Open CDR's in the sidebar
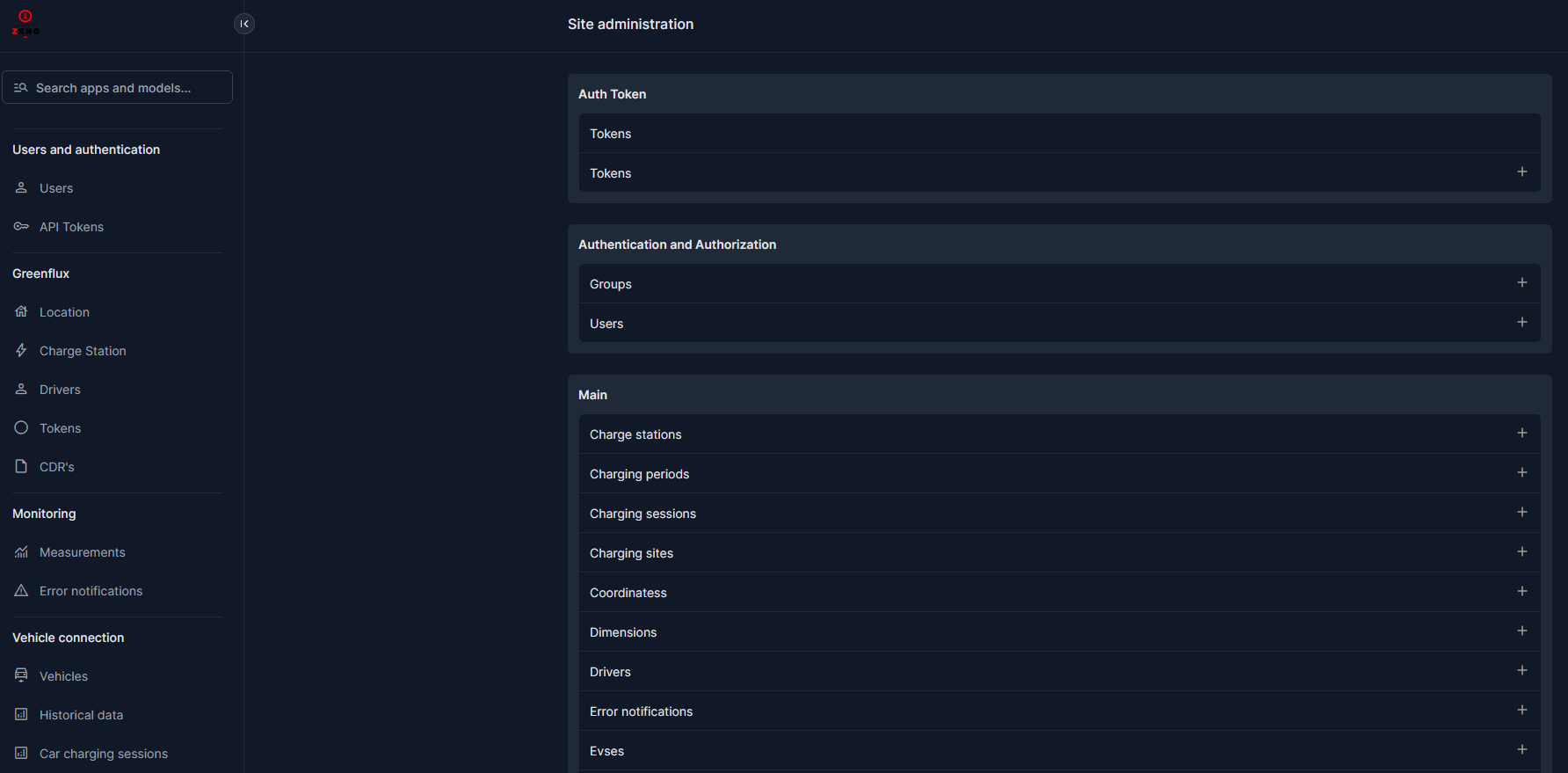1568x773 pixels. click(x=57, y=467)
